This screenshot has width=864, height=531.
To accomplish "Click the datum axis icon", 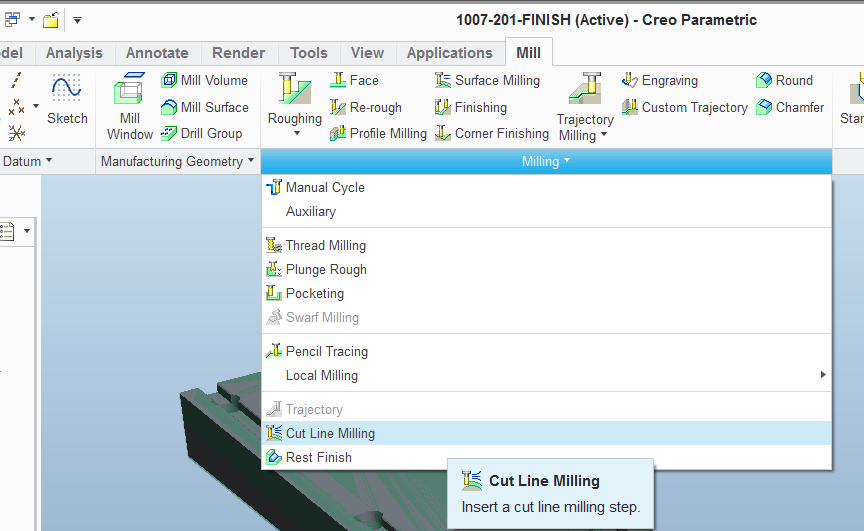I will (x=17, y=80).
